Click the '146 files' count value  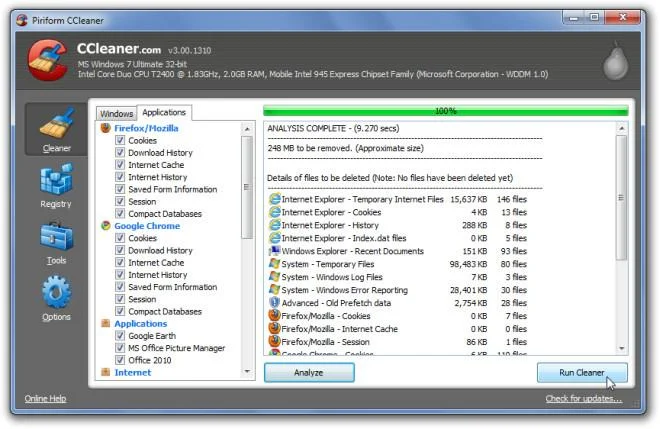click(511, 199)
